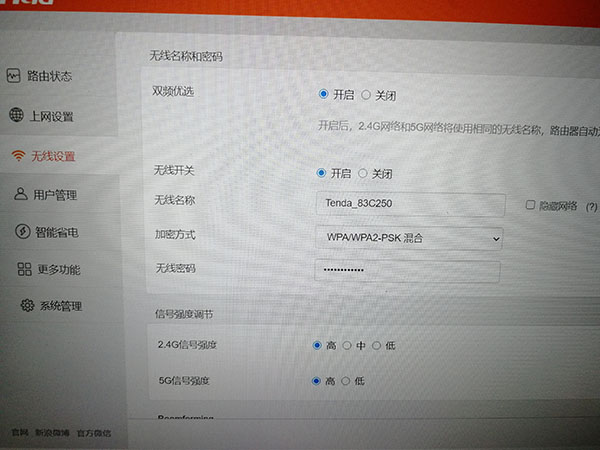Screen dimensions: 600x450
Task: Click the smart power saving icon
Action: click(24, 232)
